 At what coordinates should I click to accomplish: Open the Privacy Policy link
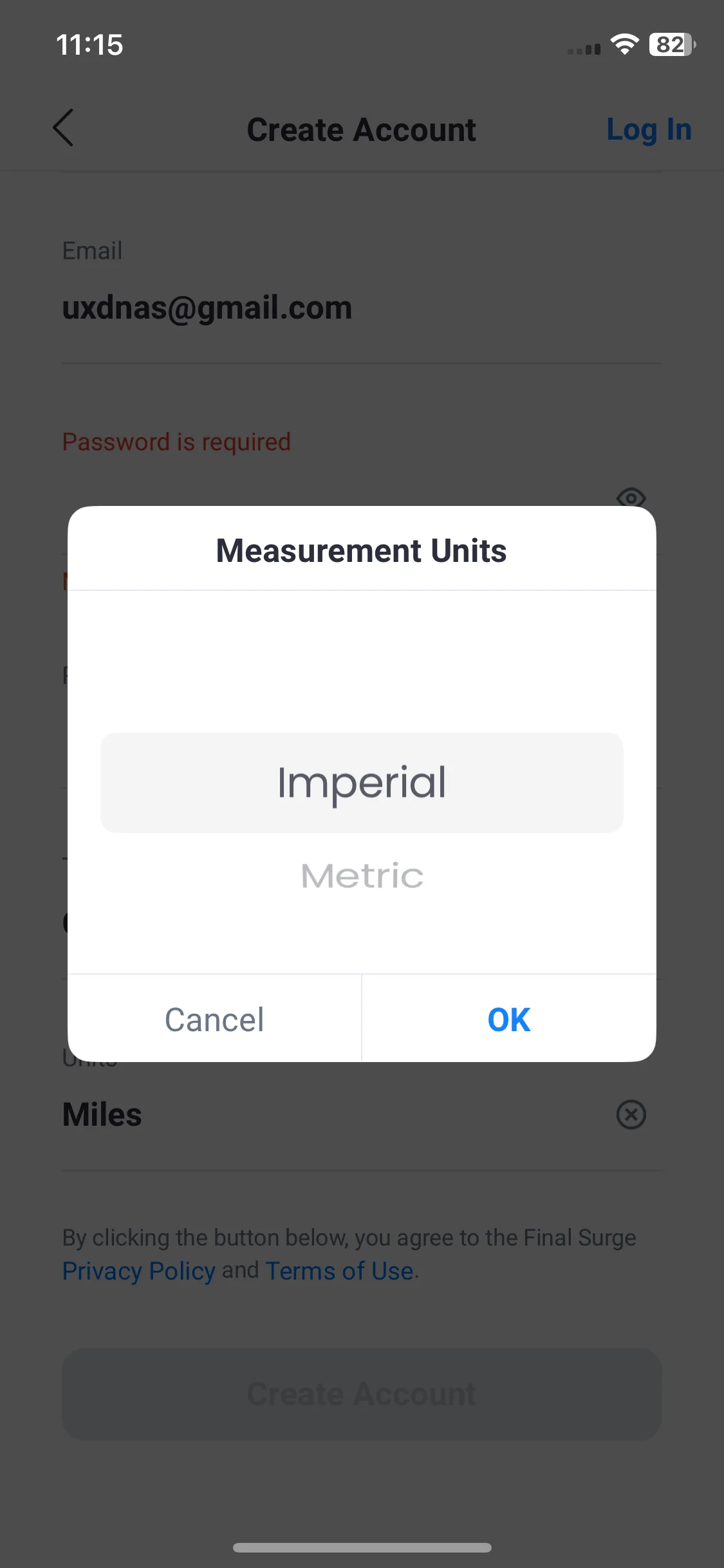pyautogui.click(x=138, y=1271)
